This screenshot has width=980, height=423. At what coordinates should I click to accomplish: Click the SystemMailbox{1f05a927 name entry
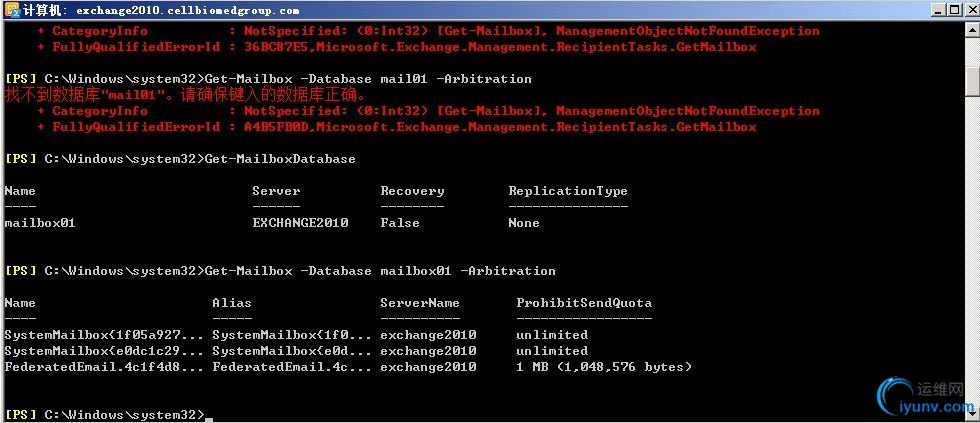pyautogui.click(x=104, y=335)
